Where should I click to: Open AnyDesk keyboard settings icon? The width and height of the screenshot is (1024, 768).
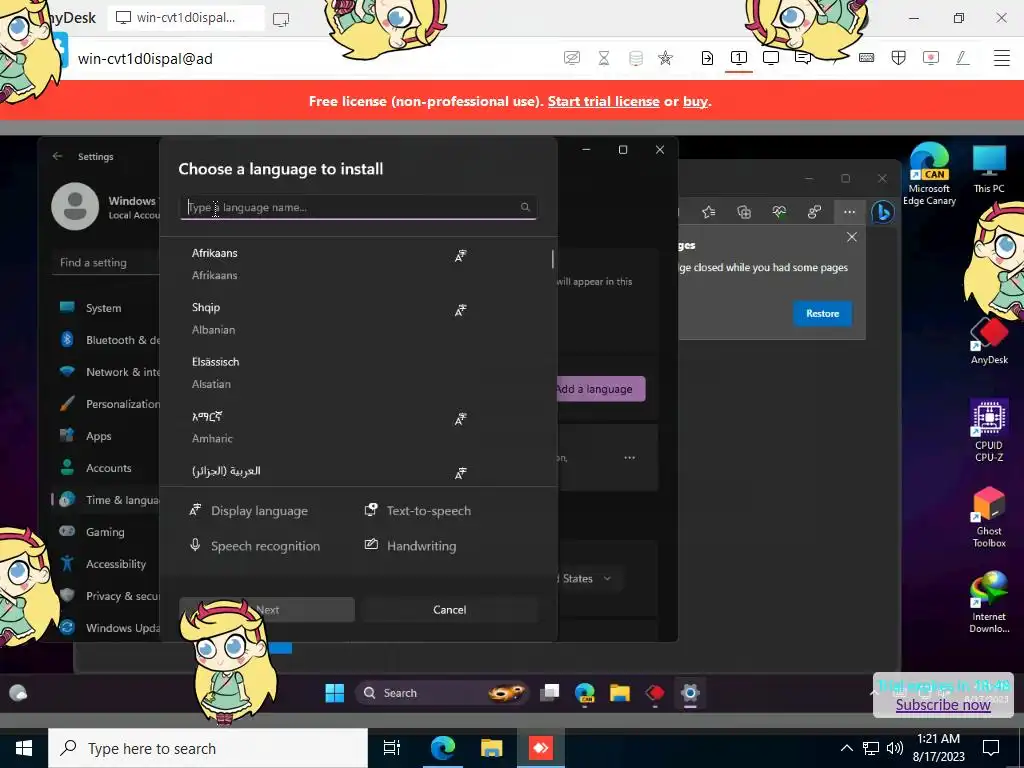[867, 58]
